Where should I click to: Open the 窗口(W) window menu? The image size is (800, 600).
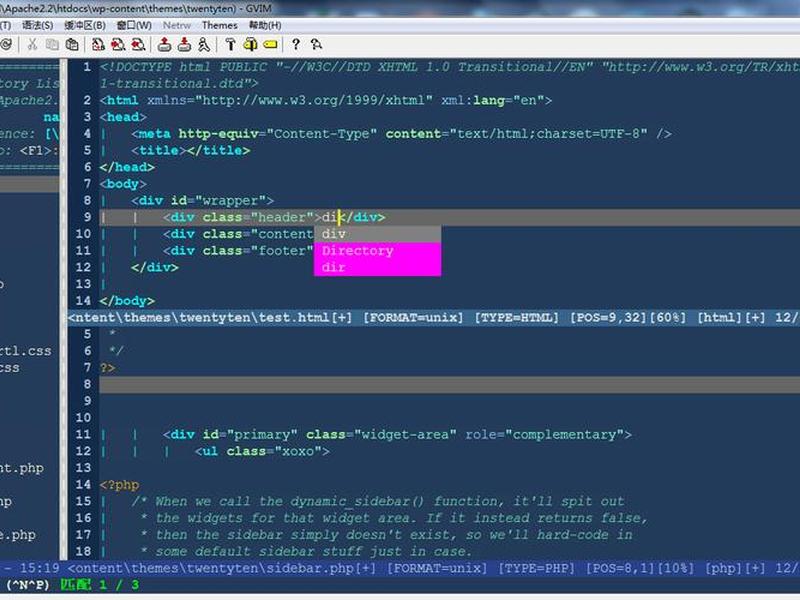click(x=134, y=25)
